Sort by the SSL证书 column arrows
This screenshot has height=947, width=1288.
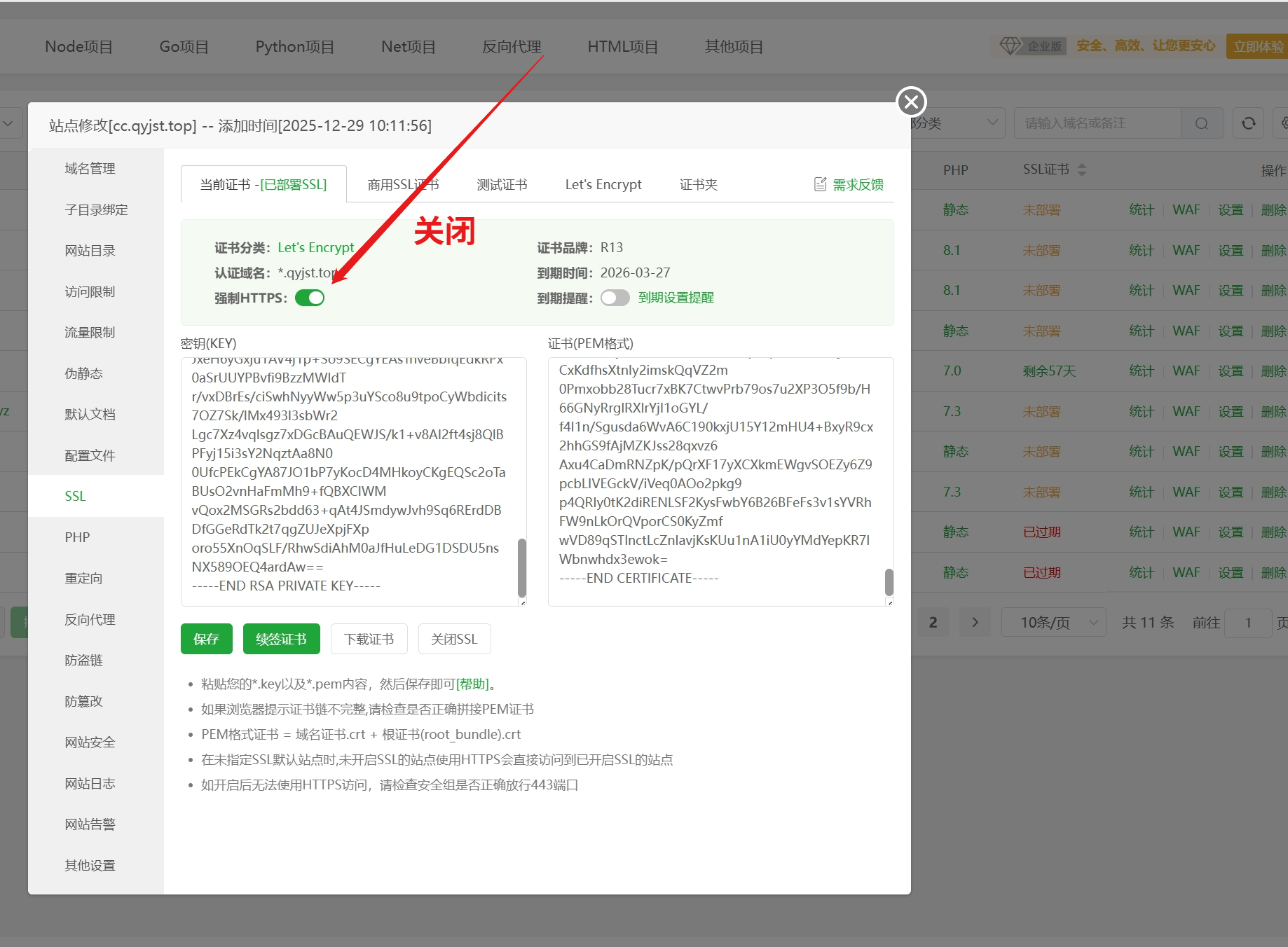click(x=1082, y=170)
